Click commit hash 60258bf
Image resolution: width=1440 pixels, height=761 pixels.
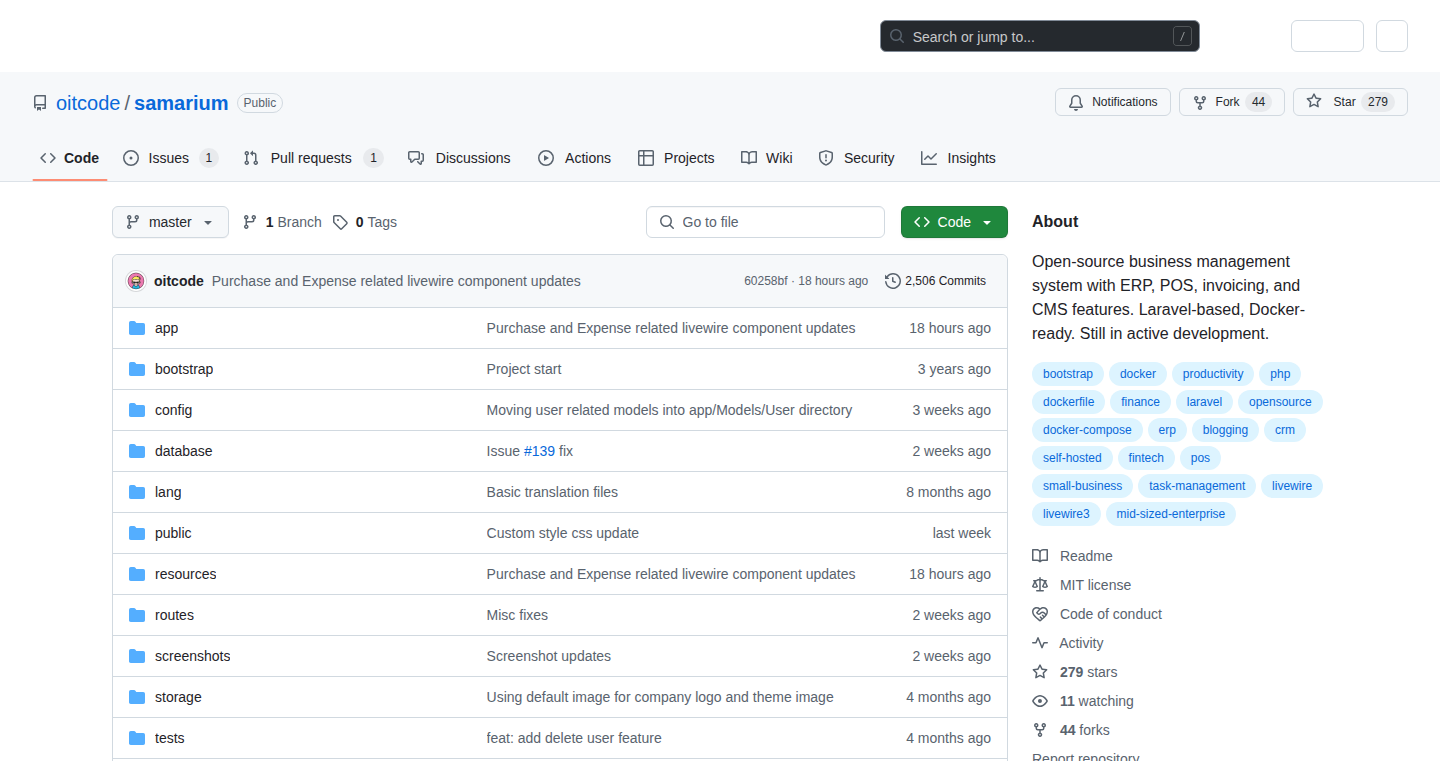tap(766, 281)
